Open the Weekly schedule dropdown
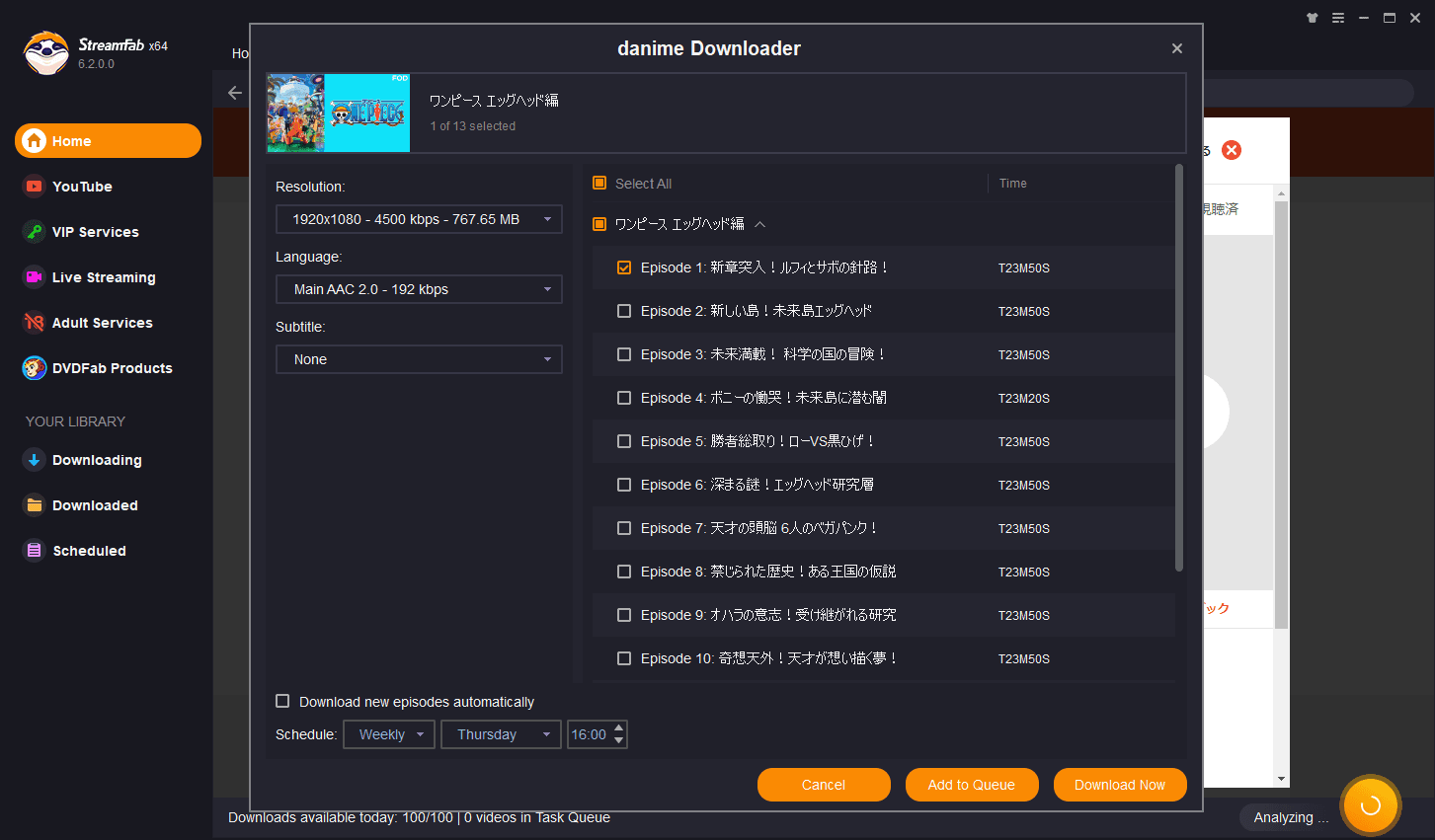1435x840 pixels. click(389, 734)
